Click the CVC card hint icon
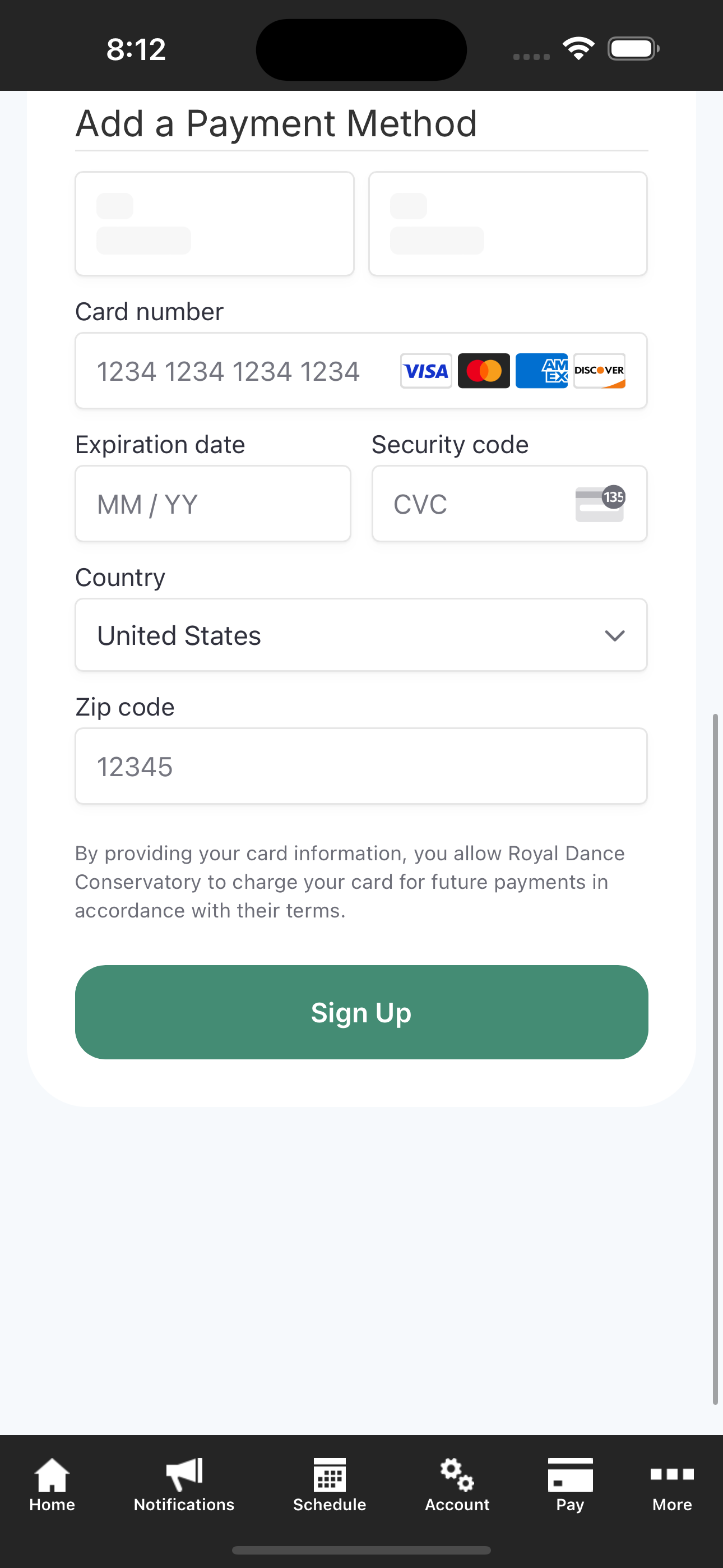Image resolution: width=723 pixels, height=1568 pixels. click(600, 504)
